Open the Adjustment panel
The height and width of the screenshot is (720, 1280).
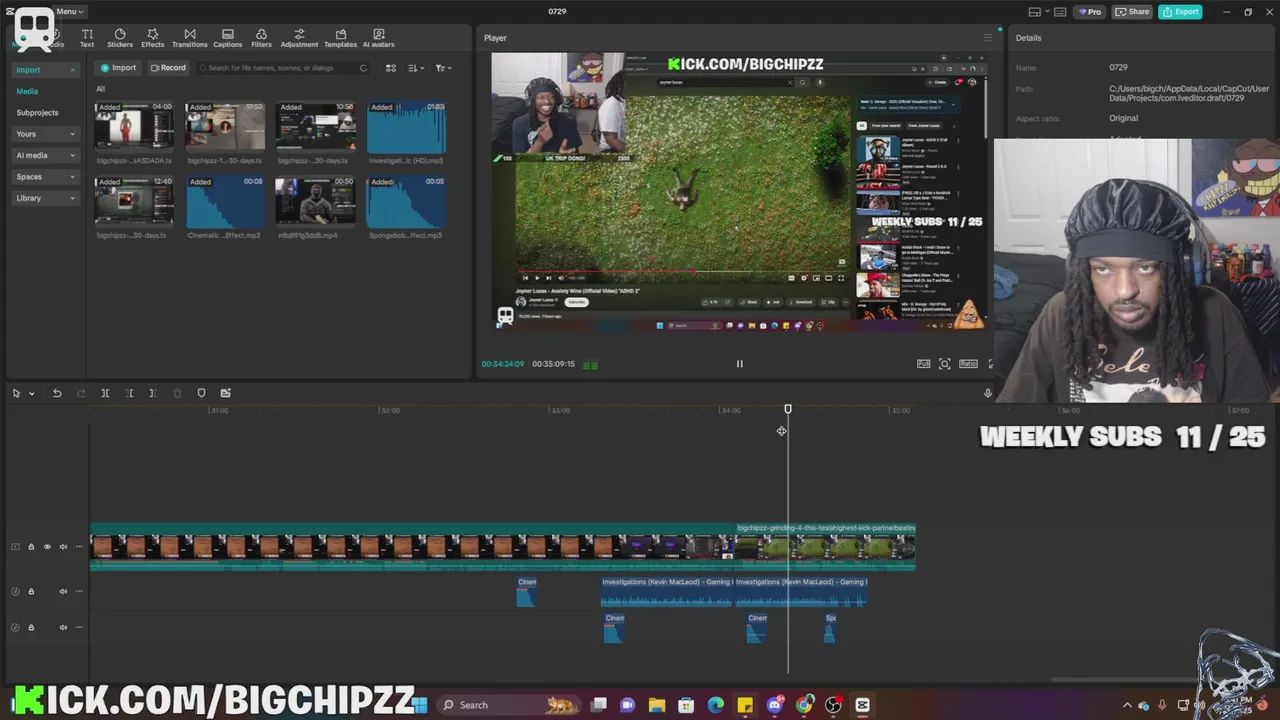tap(299, 38)
